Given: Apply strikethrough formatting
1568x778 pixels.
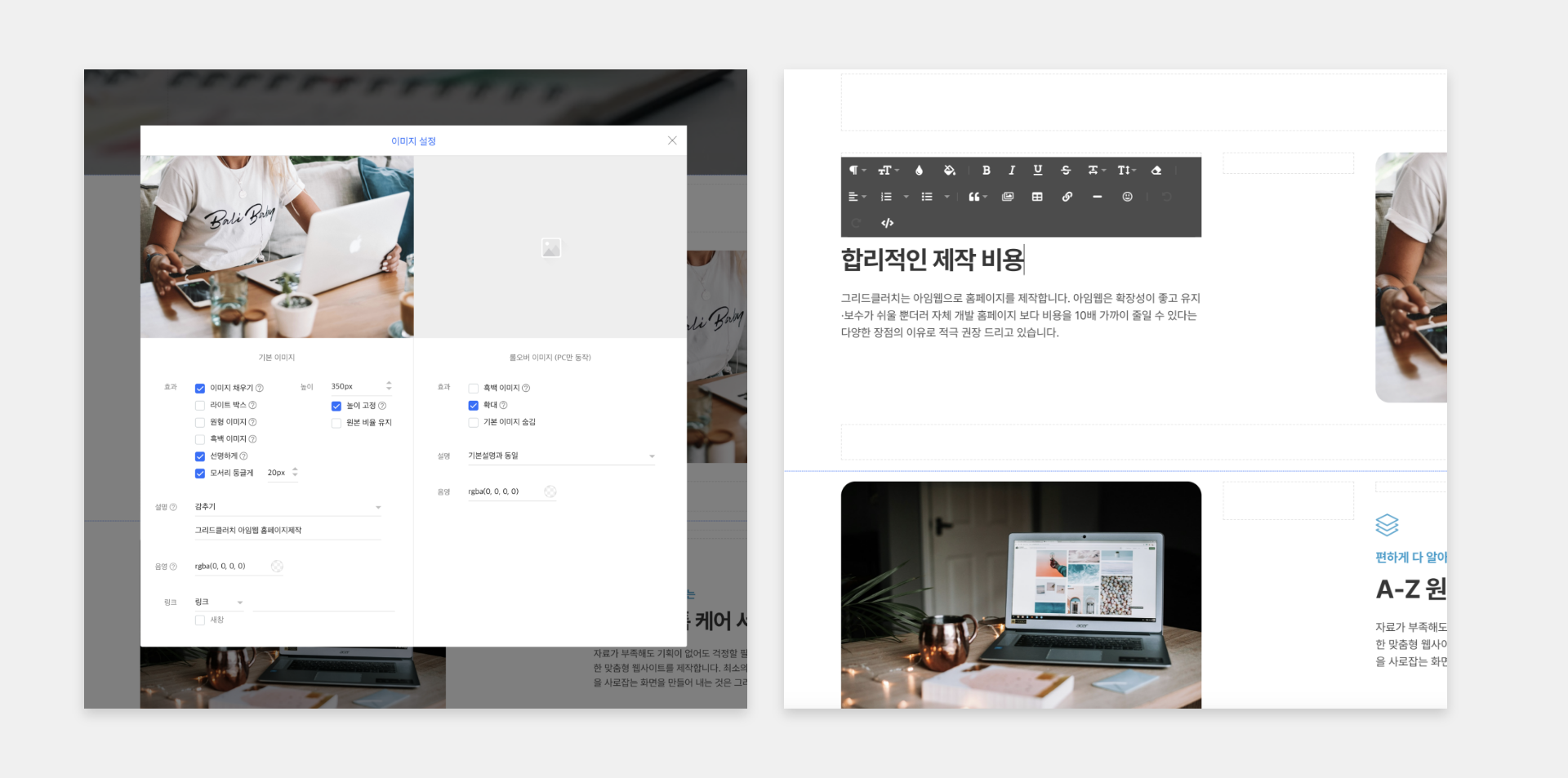Looking at the screenshot, I should point(1065,171).
